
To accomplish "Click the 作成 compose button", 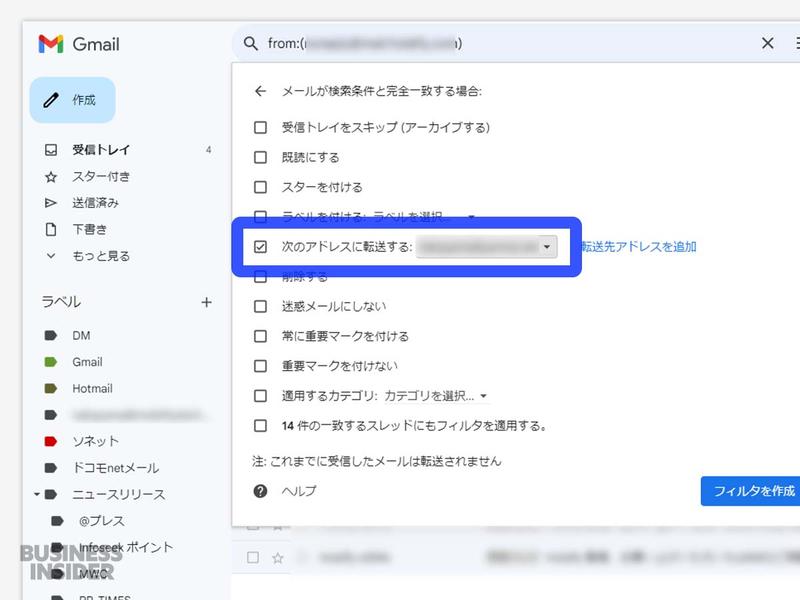I will [x=72, y=100].
